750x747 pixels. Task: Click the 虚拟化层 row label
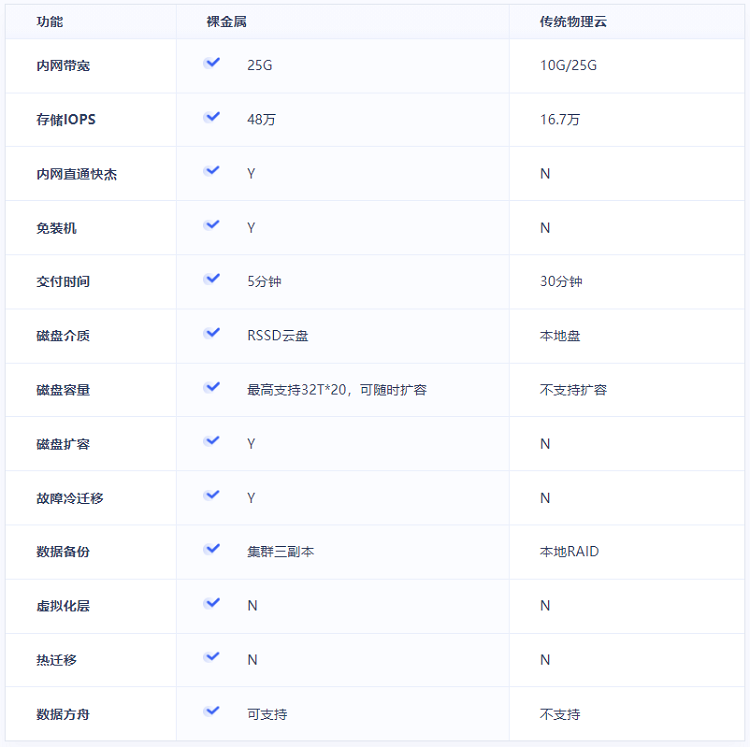coord(63,606)
